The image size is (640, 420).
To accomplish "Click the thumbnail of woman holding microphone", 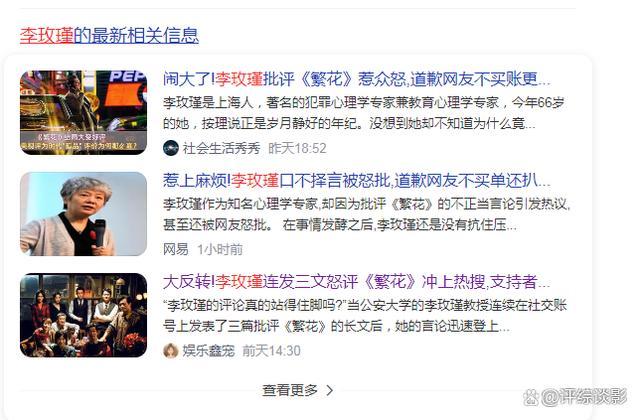I will pos(83,214).
